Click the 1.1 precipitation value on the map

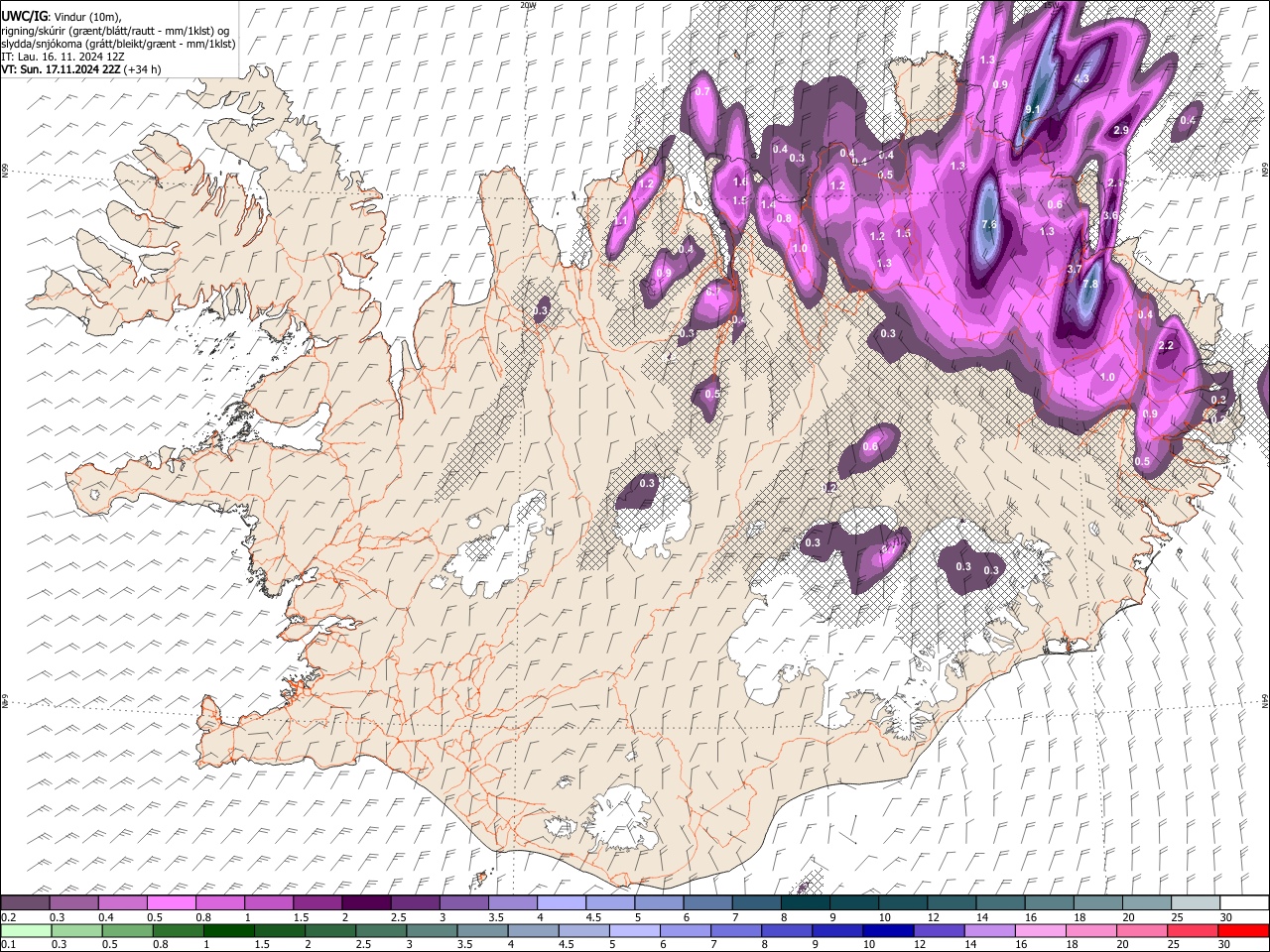(x=623, y=220)
